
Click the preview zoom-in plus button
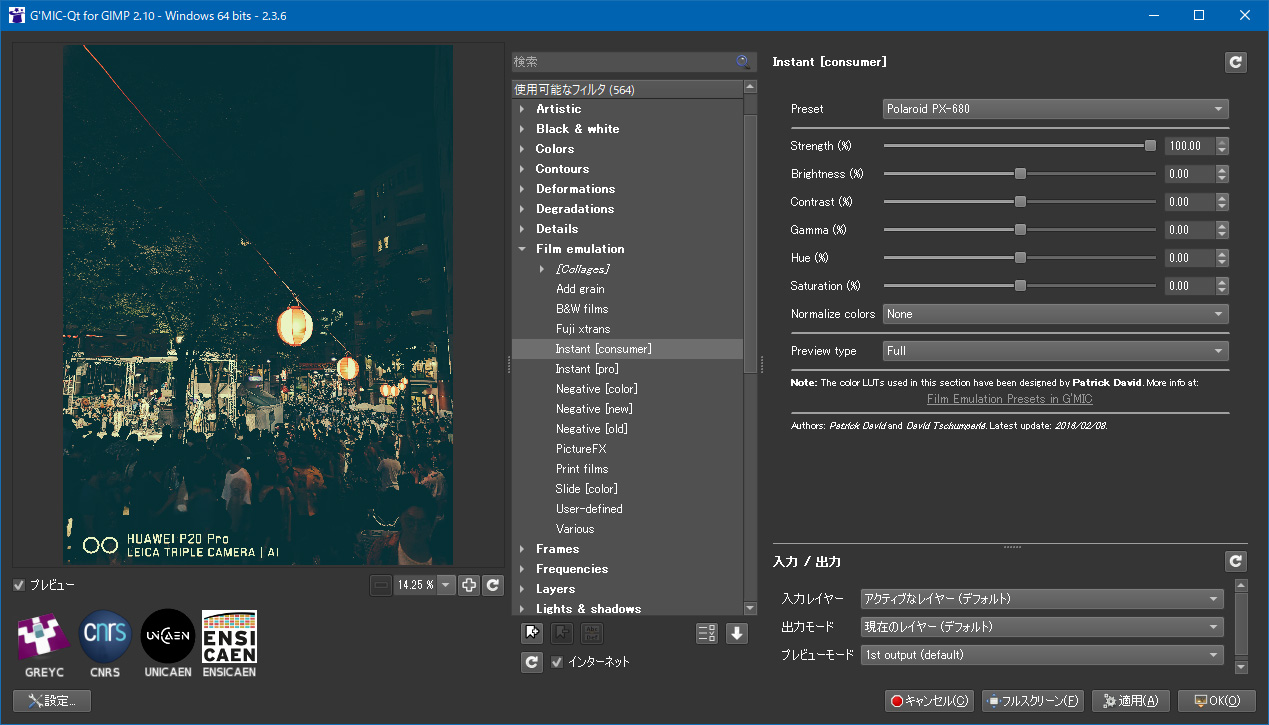(469, 586)
